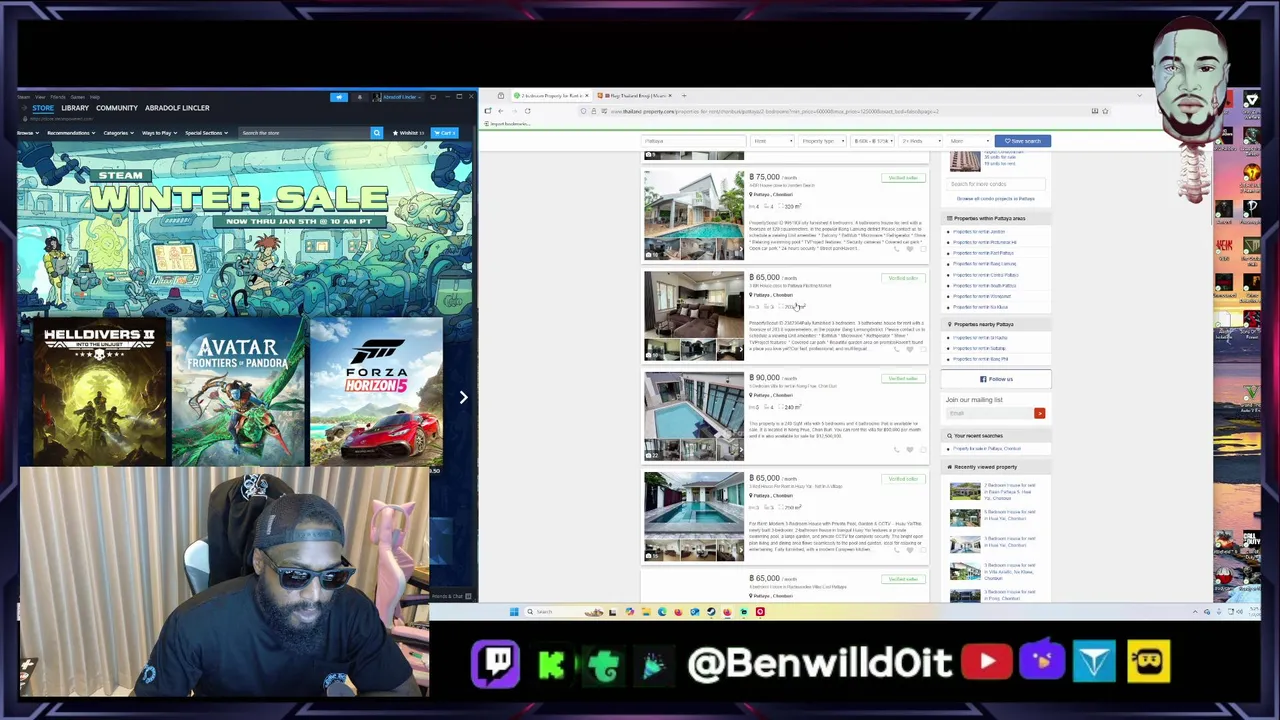Viewport: 1280px width, 720px height.
Task: Open the first ฿65,000 listing living room photo
Action: click(694, 315)
